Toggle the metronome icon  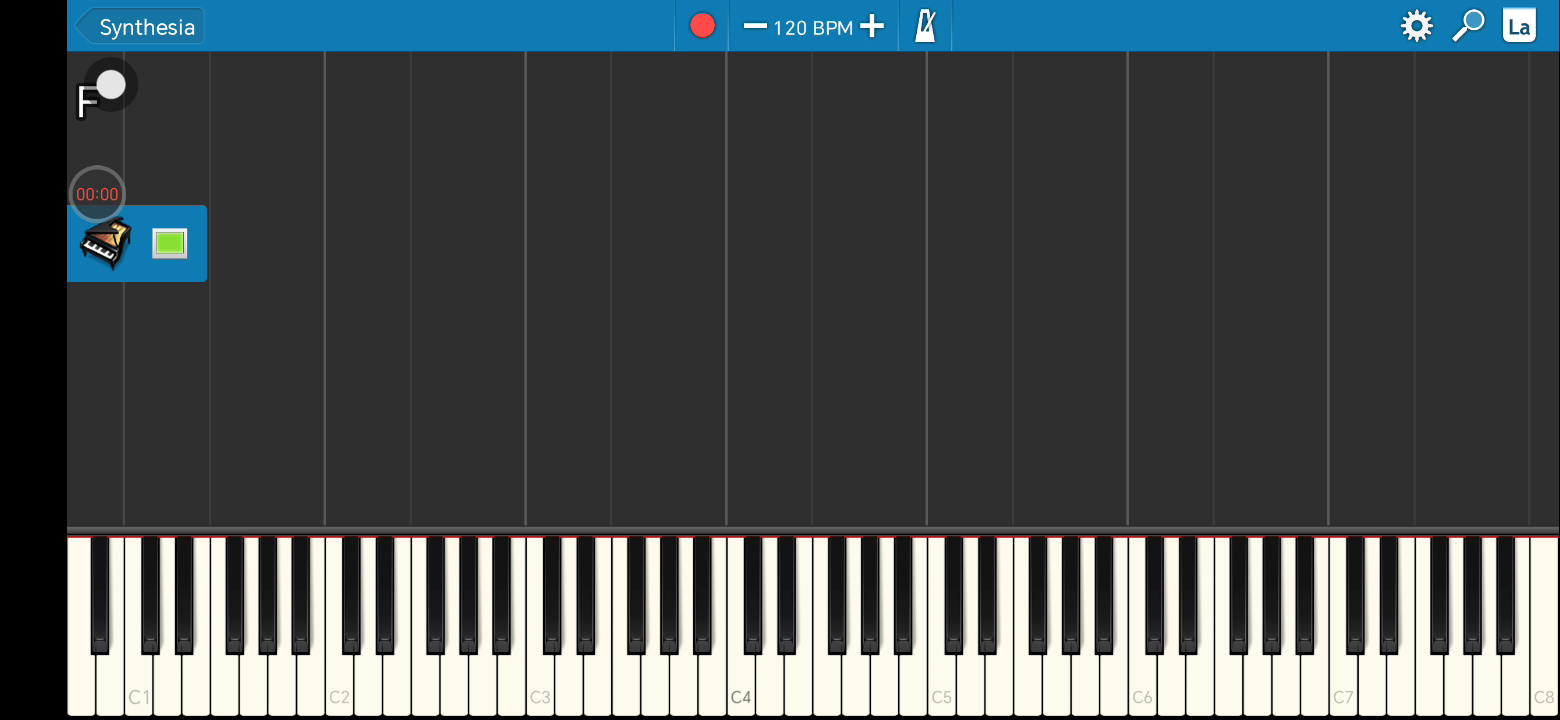coord(926,26)
